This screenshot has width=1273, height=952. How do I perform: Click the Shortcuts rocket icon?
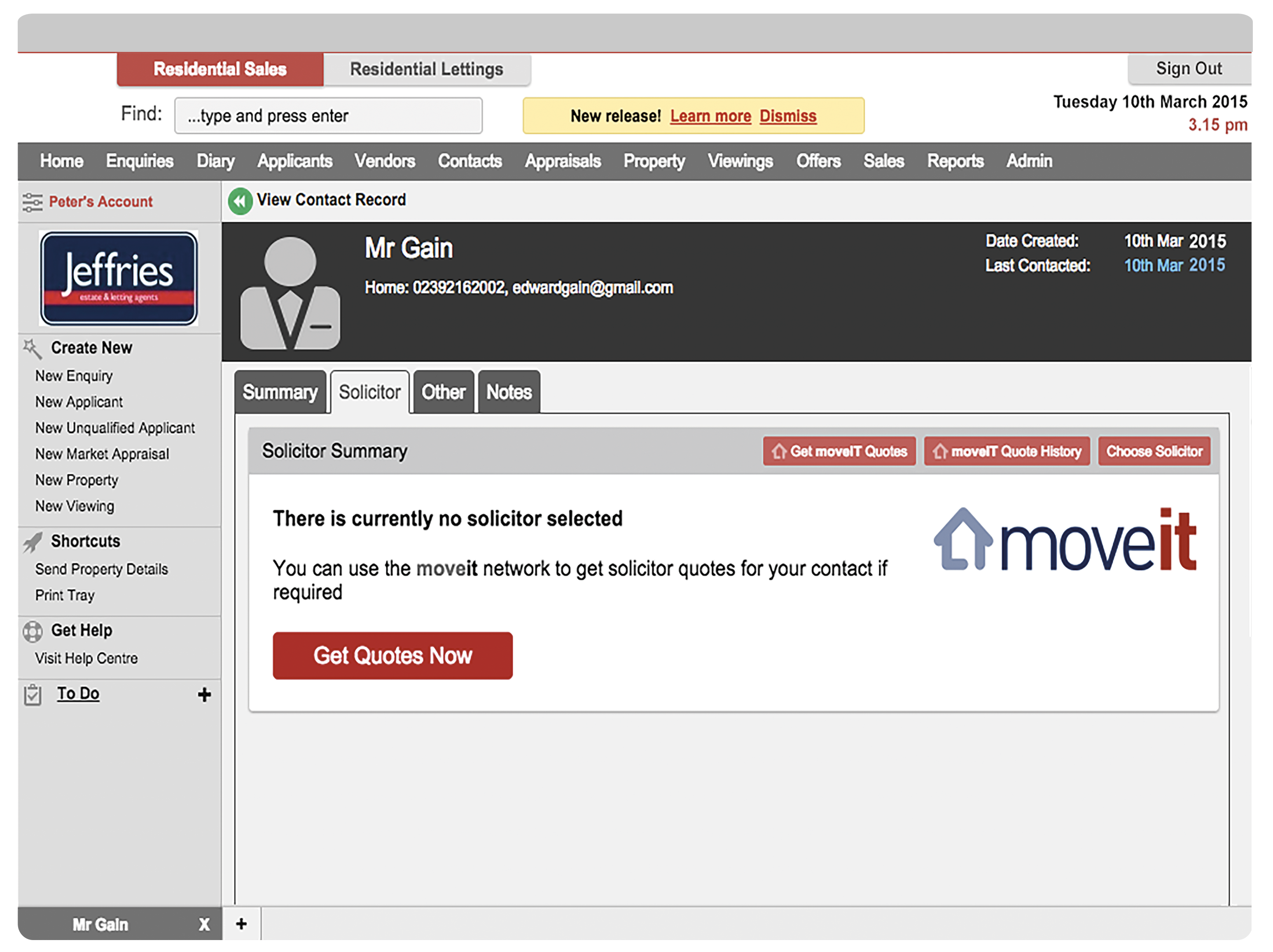[x=33, y=542]
